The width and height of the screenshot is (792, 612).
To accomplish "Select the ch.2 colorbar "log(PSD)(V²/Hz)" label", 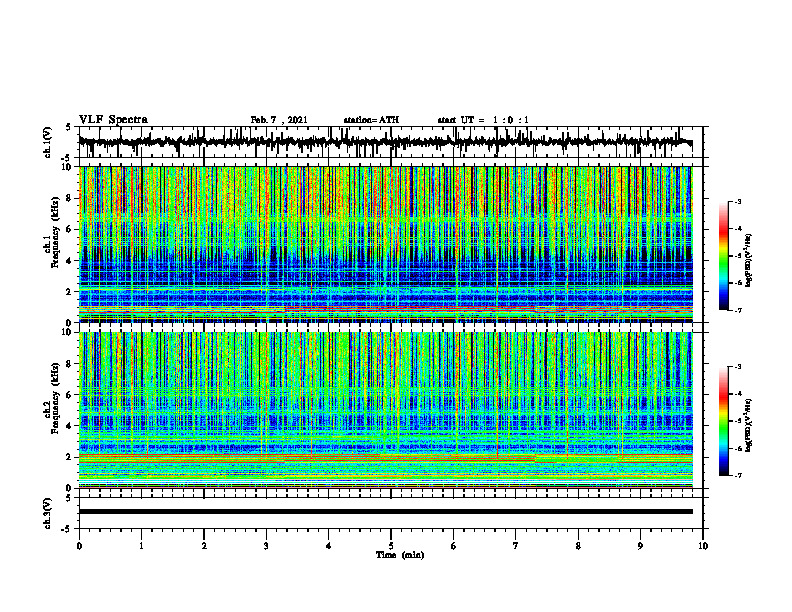I will point(749,425).
